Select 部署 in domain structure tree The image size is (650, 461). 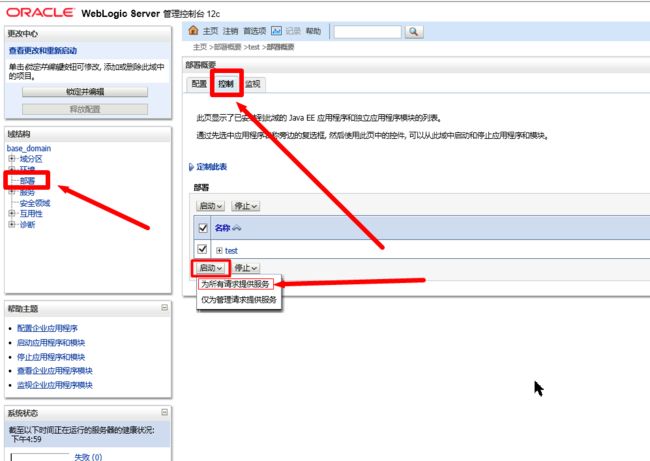[x=27, y=181]
